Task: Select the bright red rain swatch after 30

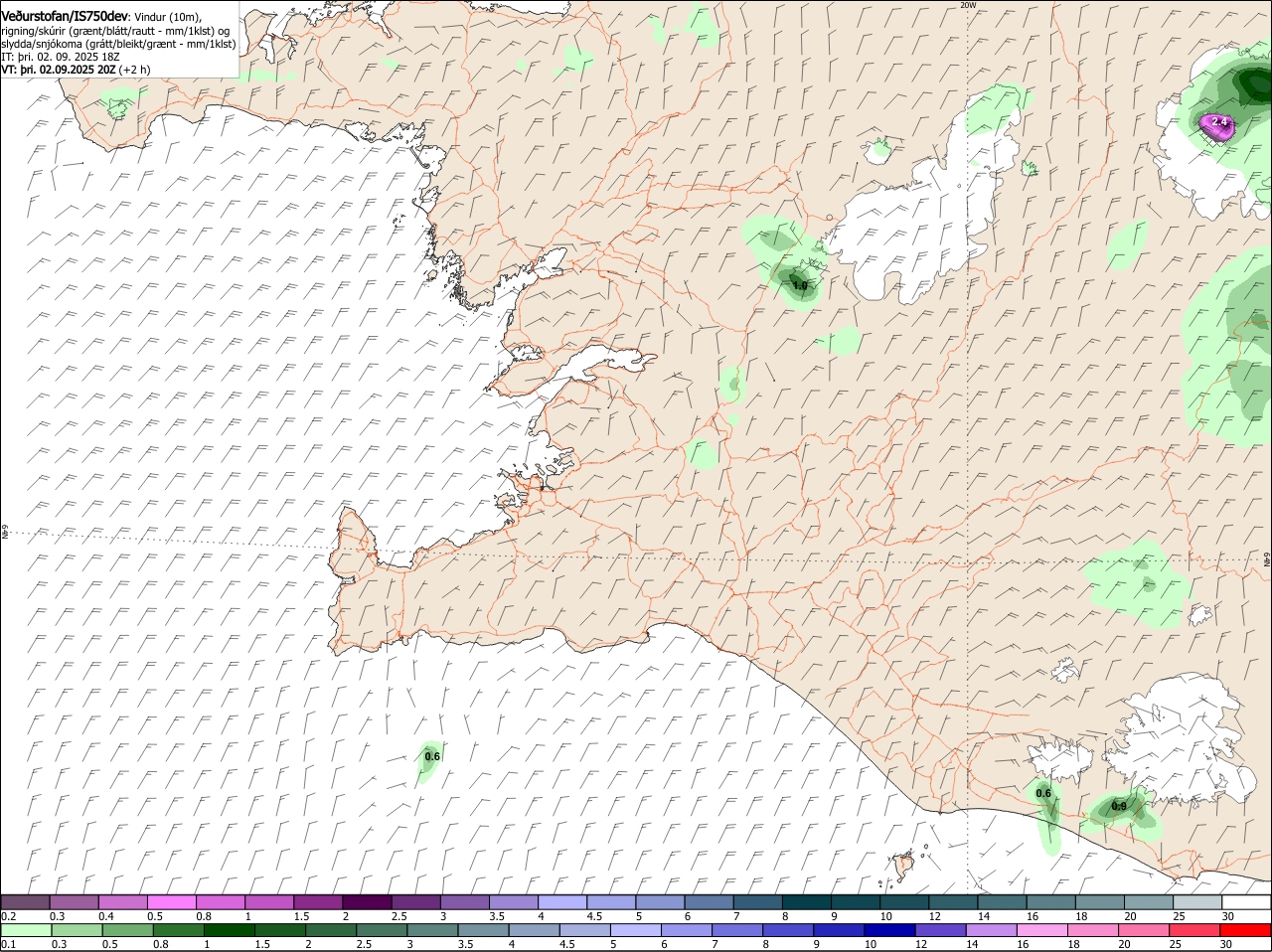Action: pos(1246,930)
